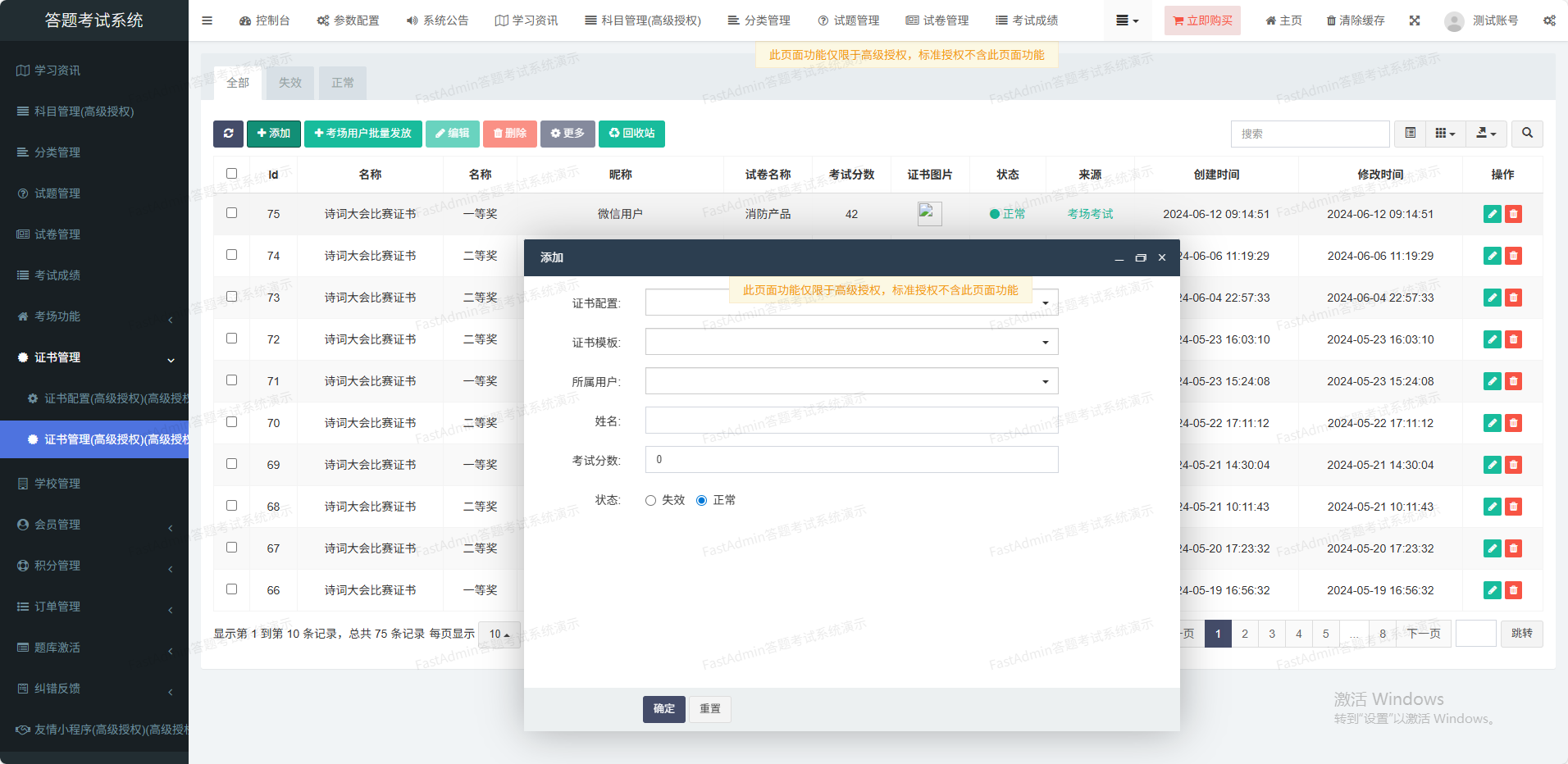Switch to the 失效 tab
Viewport: 1568px width, 764px height.
point(290,83)
